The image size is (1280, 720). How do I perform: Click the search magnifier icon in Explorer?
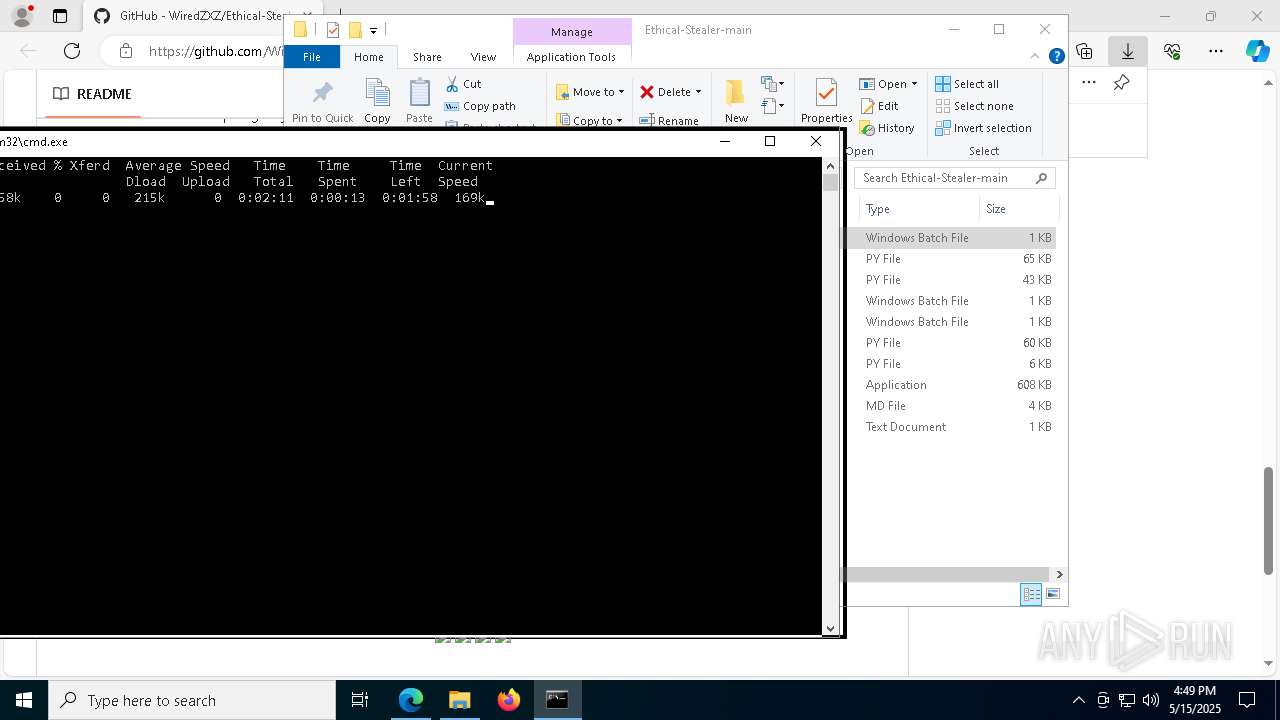click(1042, 178)
